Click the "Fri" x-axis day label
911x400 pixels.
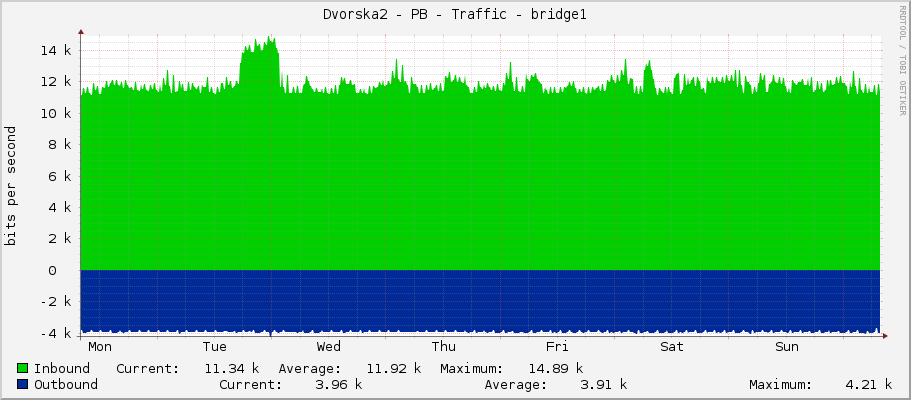(x=557, y=347)
